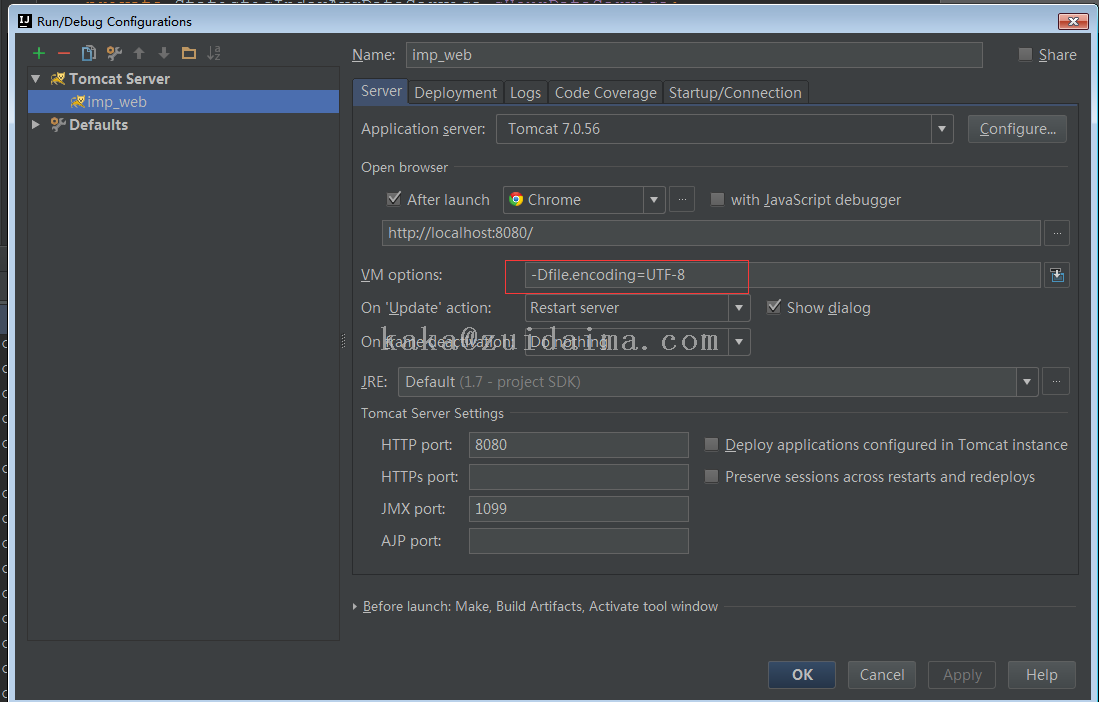Viewport: 1099px width, 702px height.
Task: Click the Chrome browser icon
Action: pyautogui.click(x=516, y=200)
